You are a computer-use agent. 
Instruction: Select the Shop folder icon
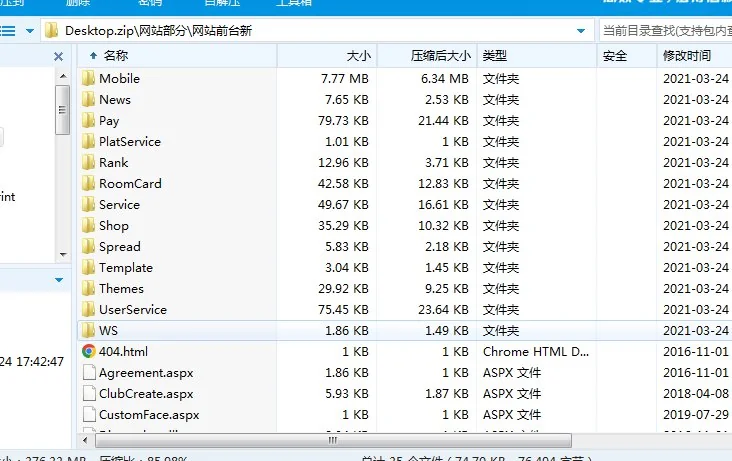click(x=88, y=226)
